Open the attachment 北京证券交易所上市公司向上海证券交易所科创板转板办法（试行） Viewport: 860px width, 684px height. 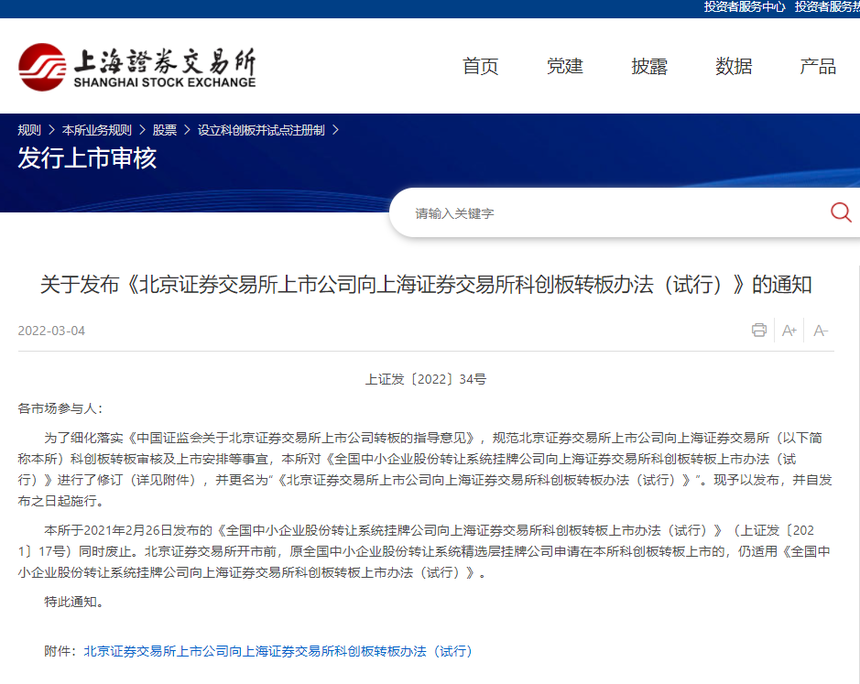(x=278, y=651)
